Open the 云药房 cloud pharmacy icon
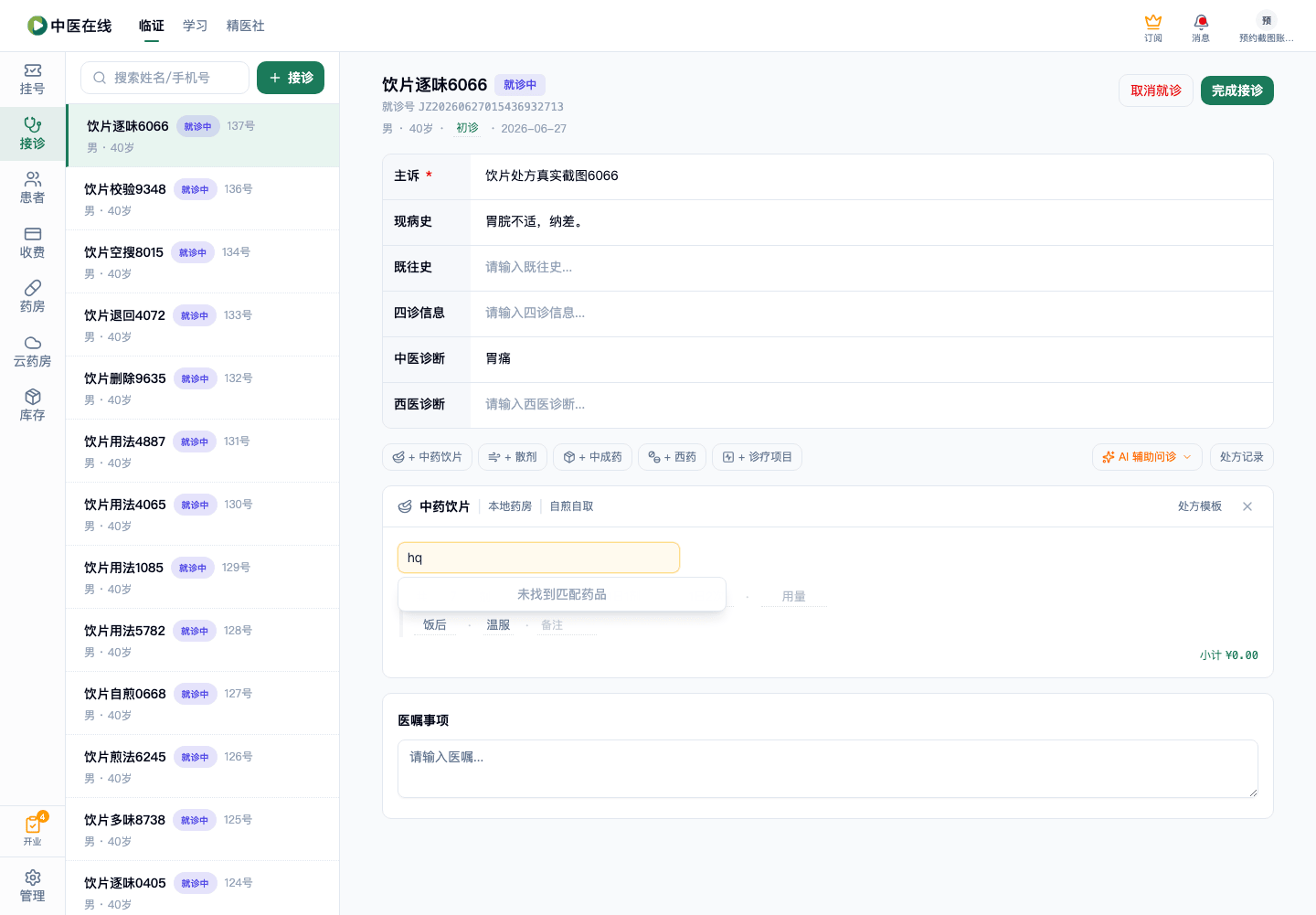 (x=32, y=352)
